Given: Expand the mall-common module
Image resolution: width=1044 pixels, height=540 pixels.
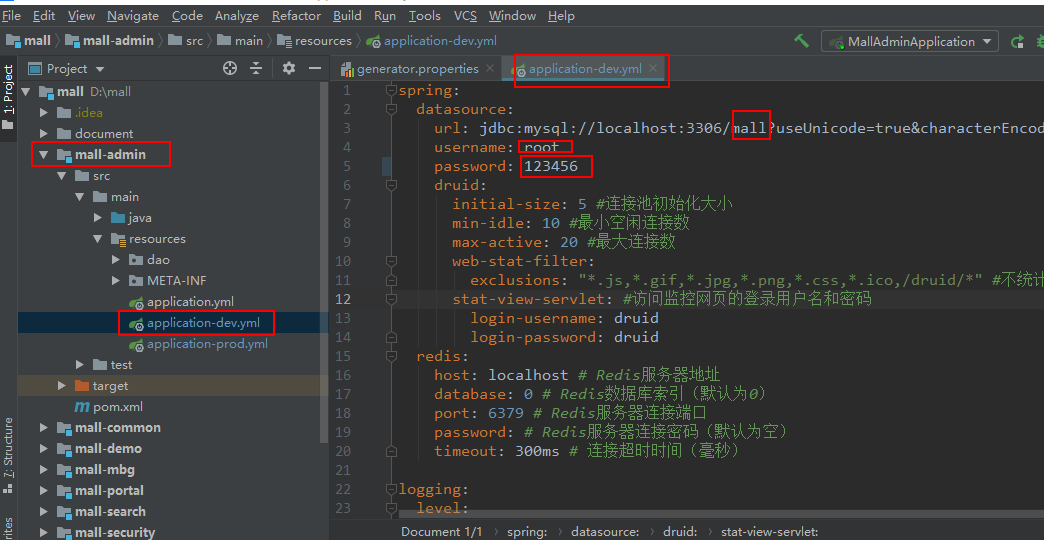Looking at the screenshot, I should [44, 427].
